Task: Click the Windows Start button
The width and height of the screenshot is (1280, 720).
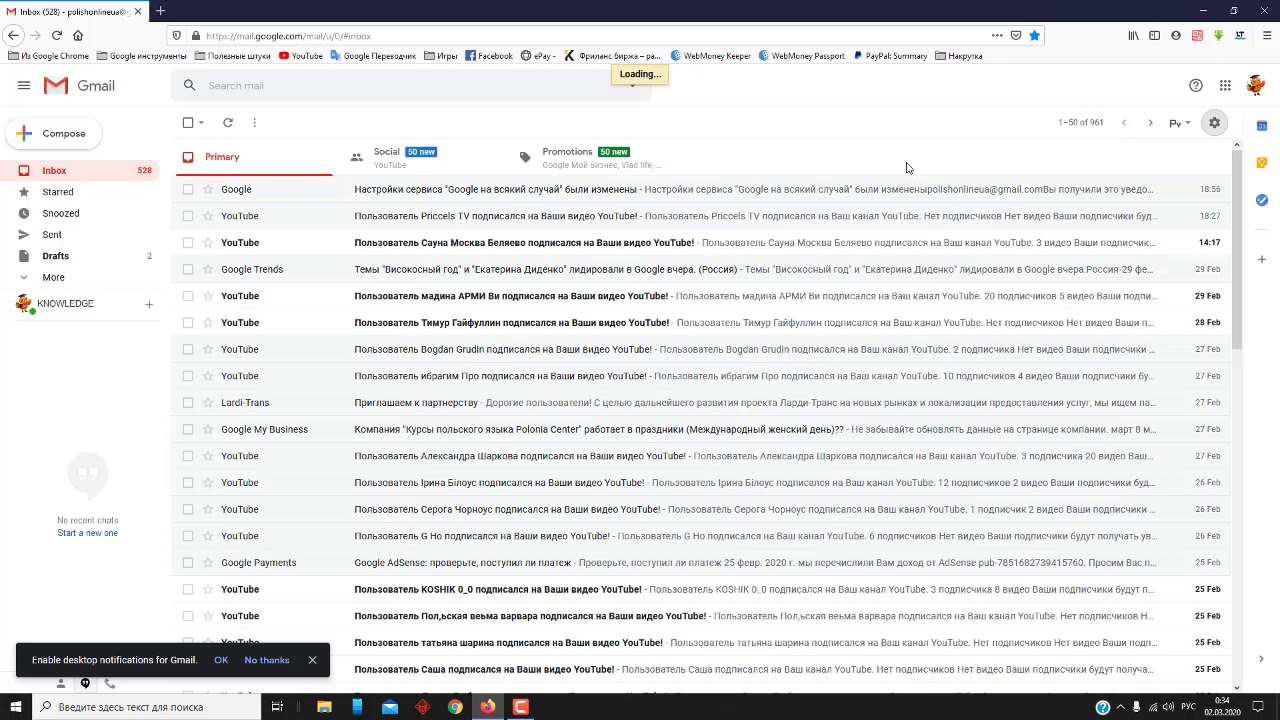Action: [15, 707]
